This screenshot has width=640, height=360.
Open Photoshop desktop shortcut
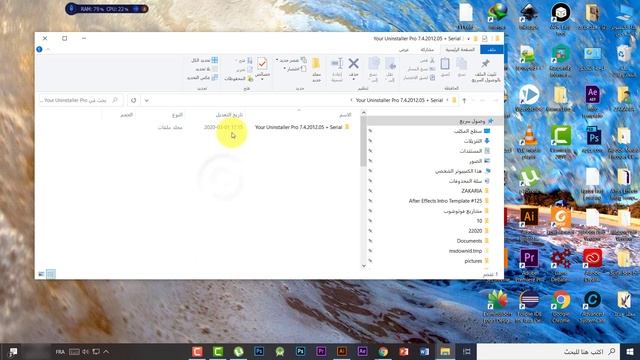point(593,137)
